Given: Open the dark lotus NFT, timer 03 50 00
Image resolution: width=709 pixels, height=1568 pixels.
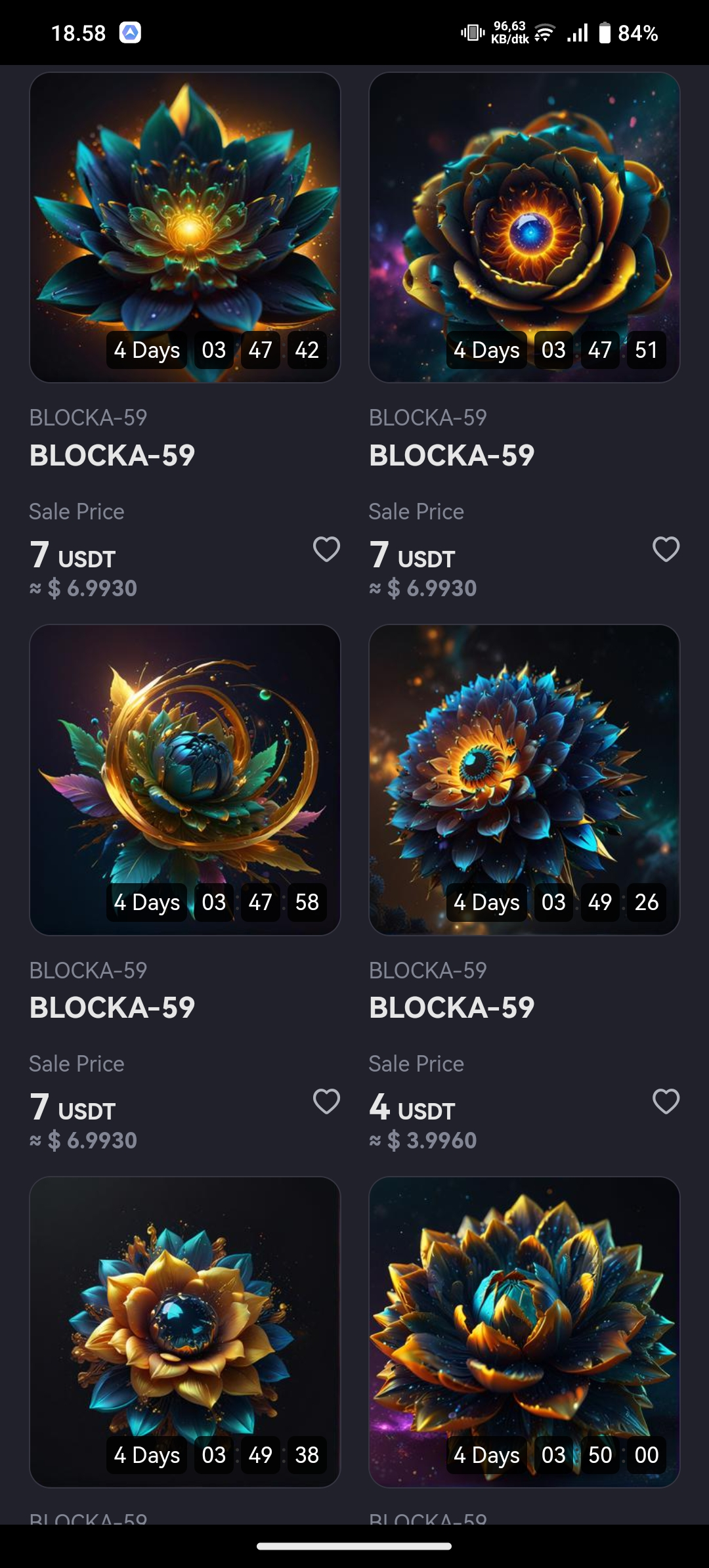Looking at the screenshot, I should click(525, 1332).
